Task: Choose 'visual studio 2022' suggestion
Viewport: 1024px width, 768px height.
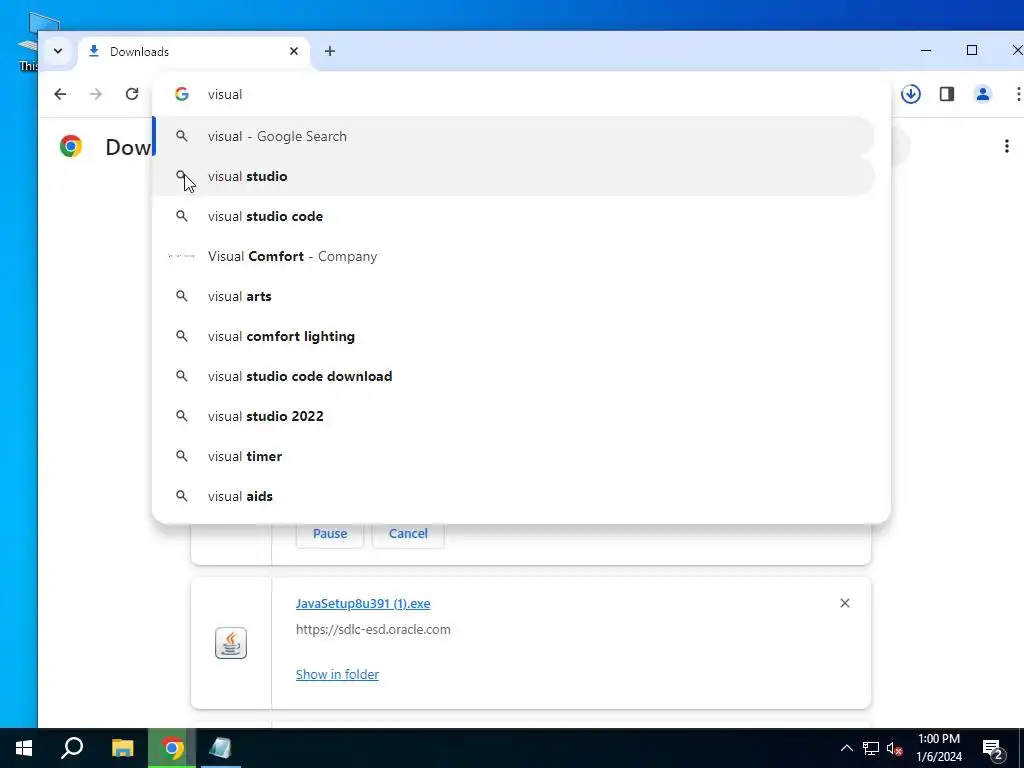Action: coord(513,416)
